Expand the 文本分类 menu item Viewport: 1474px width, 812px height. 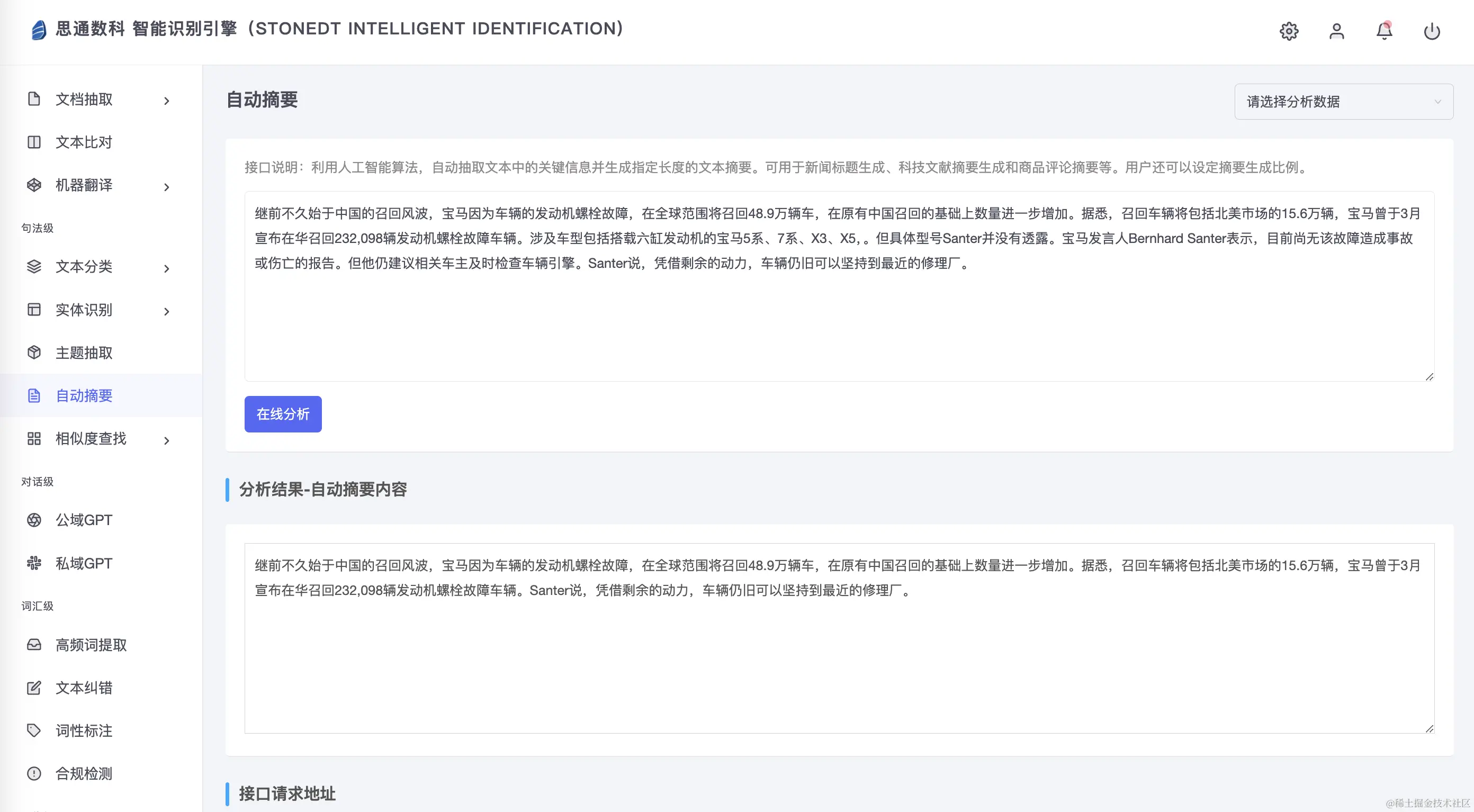tap(84, 267)
